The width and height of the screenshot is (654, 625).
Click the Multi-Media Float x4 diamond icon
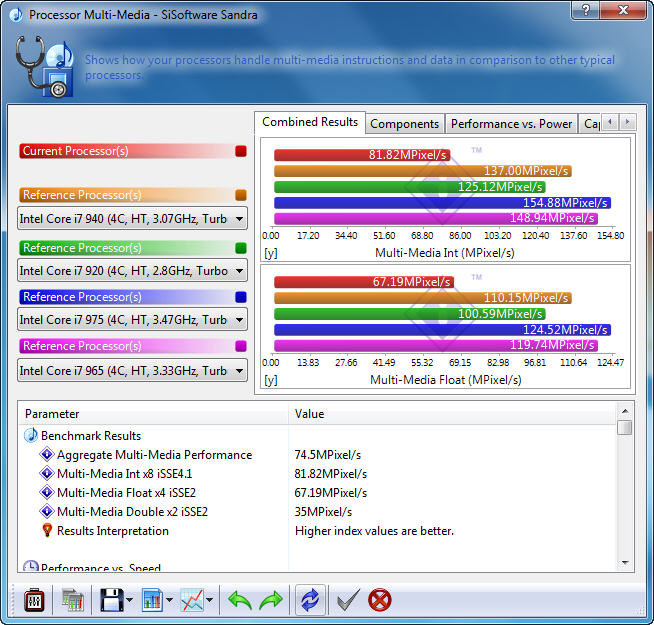click(x=47, y=492)
